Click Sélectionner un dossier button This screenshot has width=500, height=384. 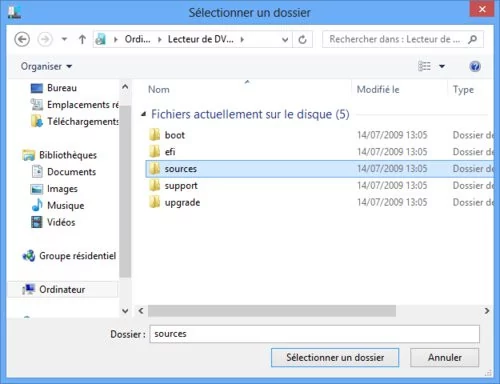click(335, 357)
